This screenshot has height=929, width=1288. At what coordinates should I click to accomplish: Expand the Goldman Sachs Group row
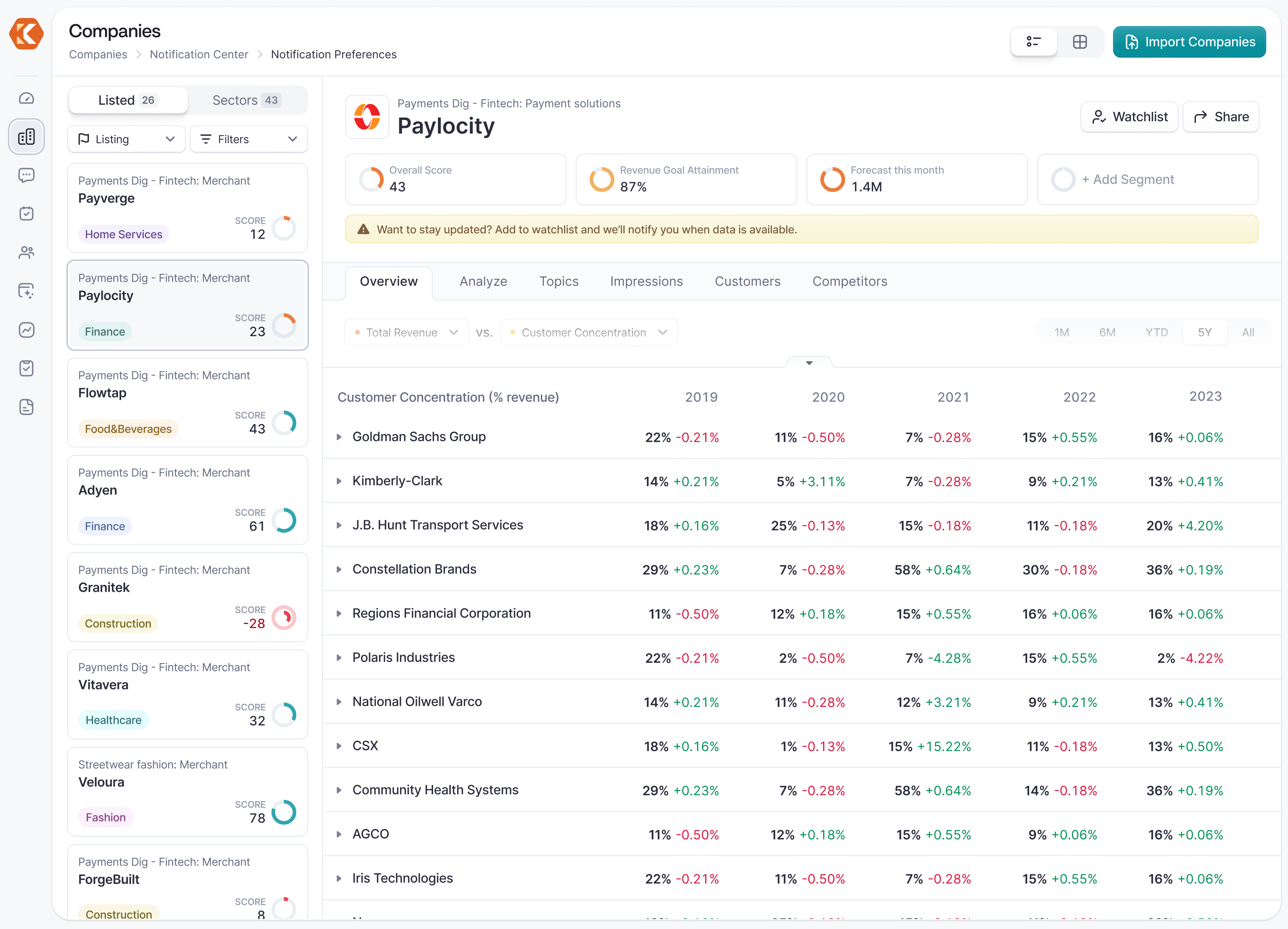click(339, 437)
